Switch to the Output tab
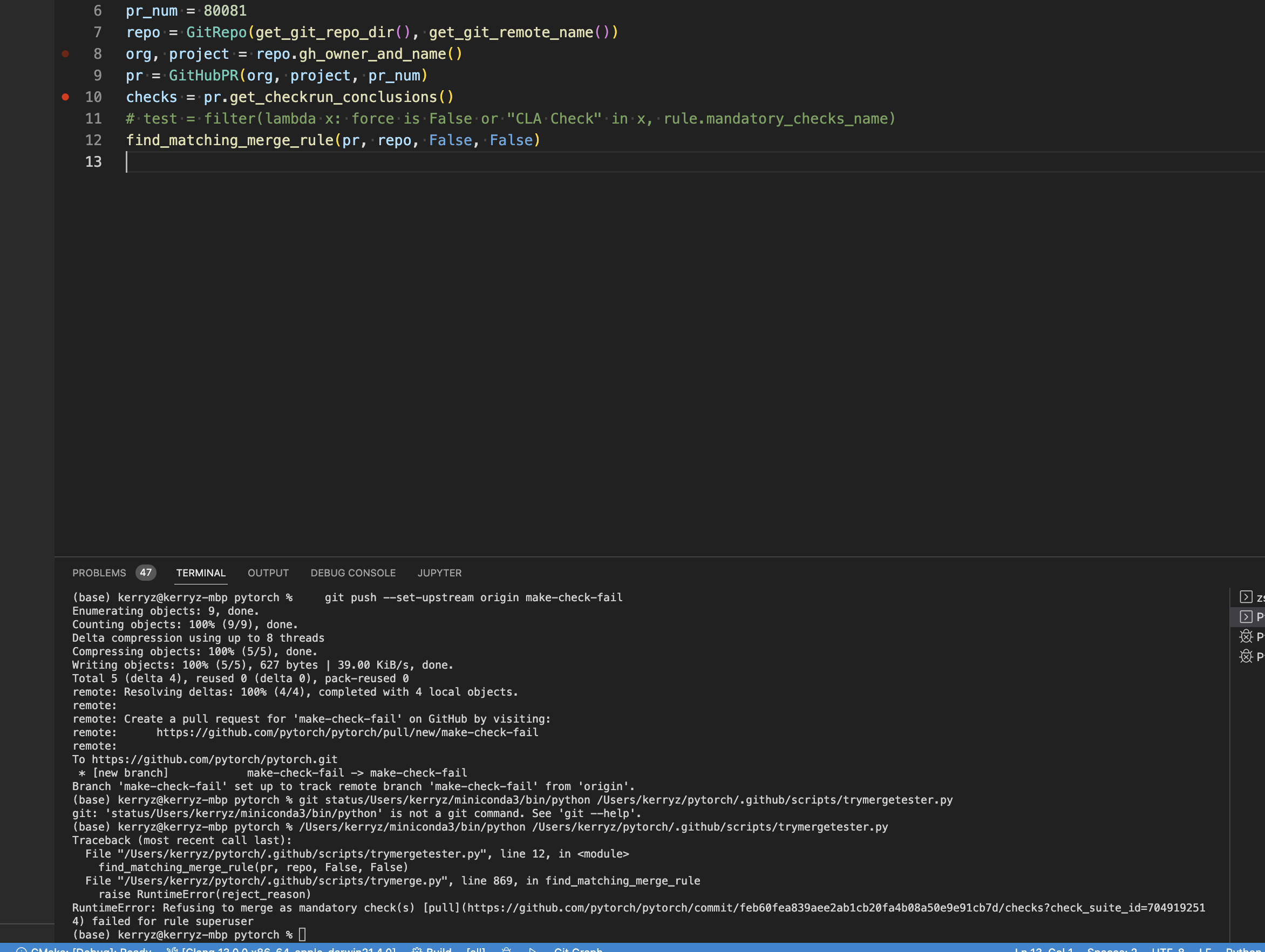Image resolution: width=1265 pixels, height=952 pixels. [268, 573]
